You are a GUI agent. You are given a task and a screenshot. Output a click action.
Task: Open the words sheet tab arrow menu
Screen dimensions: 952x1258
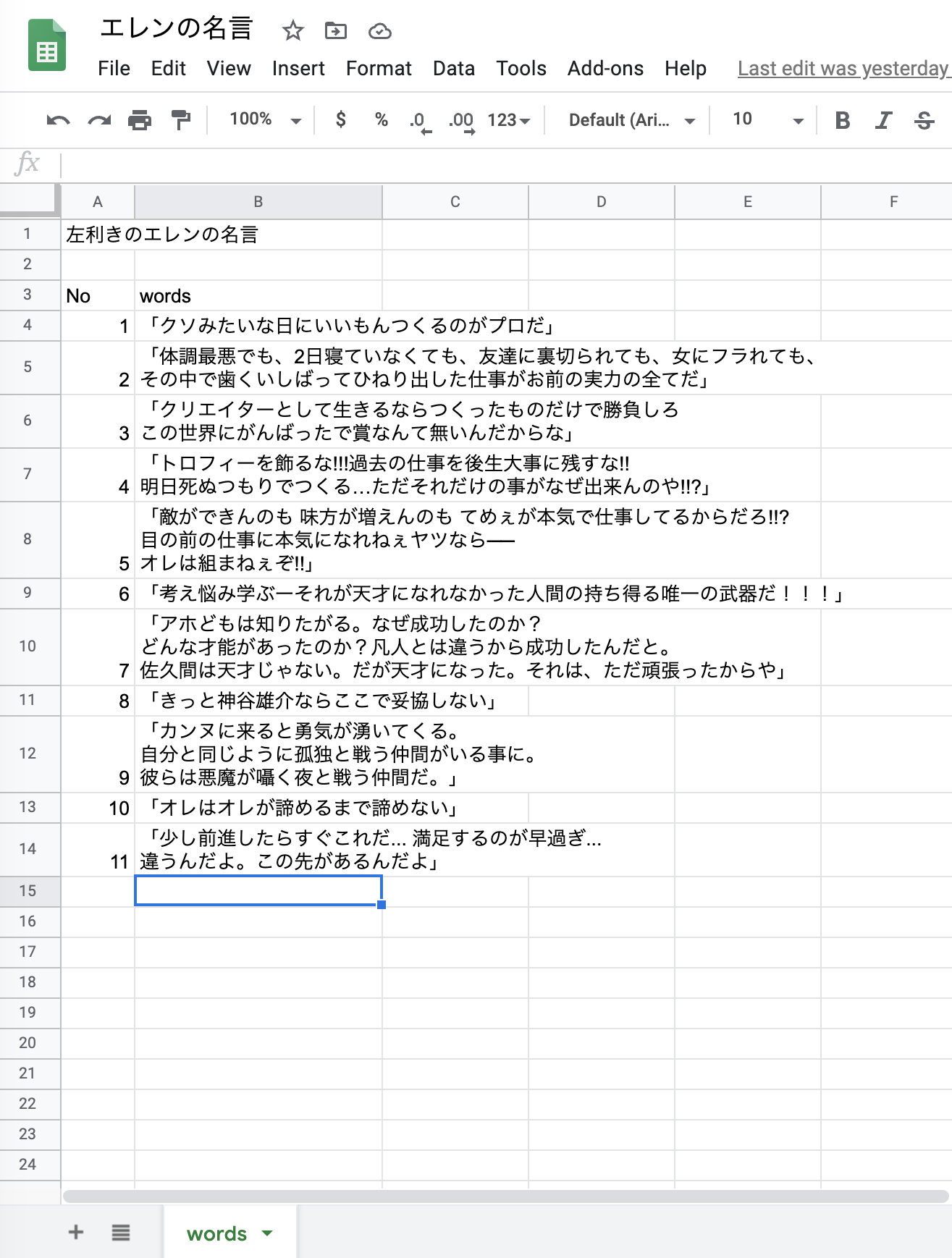pyautogui.click(x=267, y=1233)
